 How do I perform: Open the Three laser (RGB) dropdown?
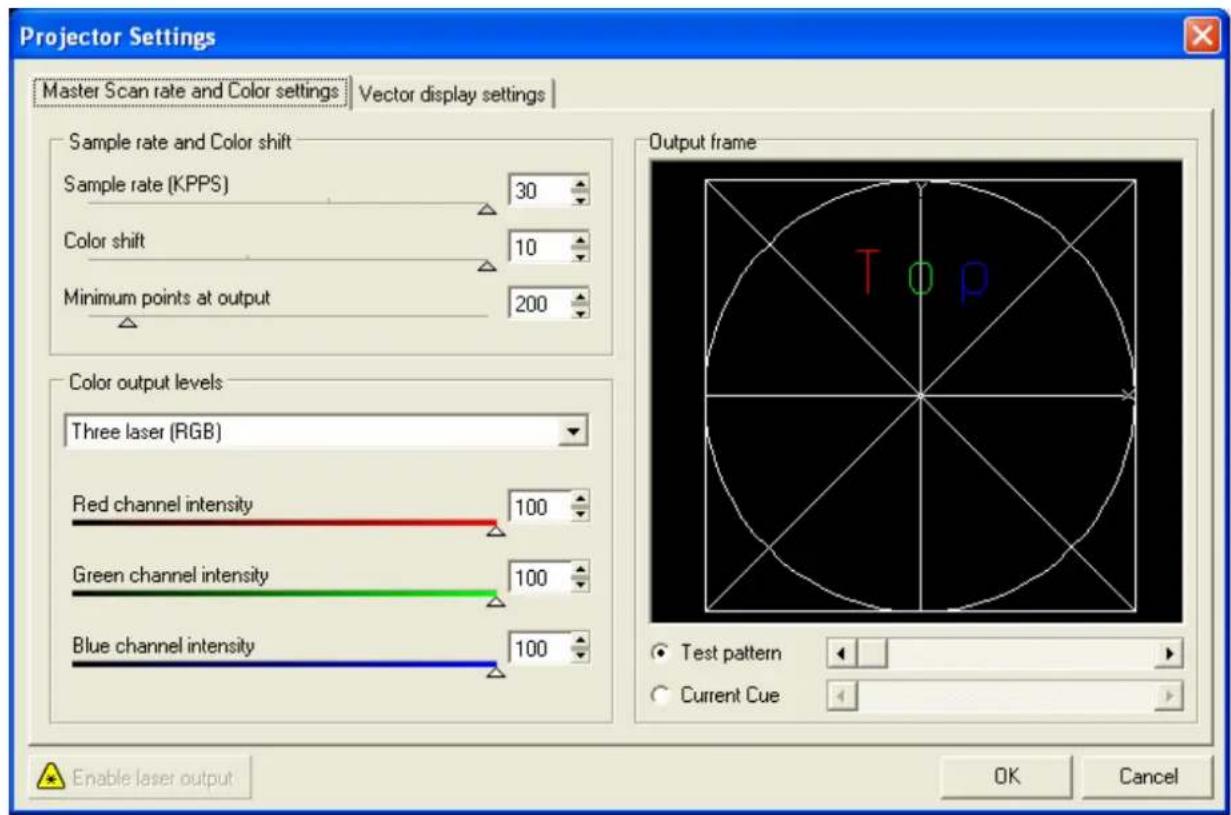click(573, 432)
